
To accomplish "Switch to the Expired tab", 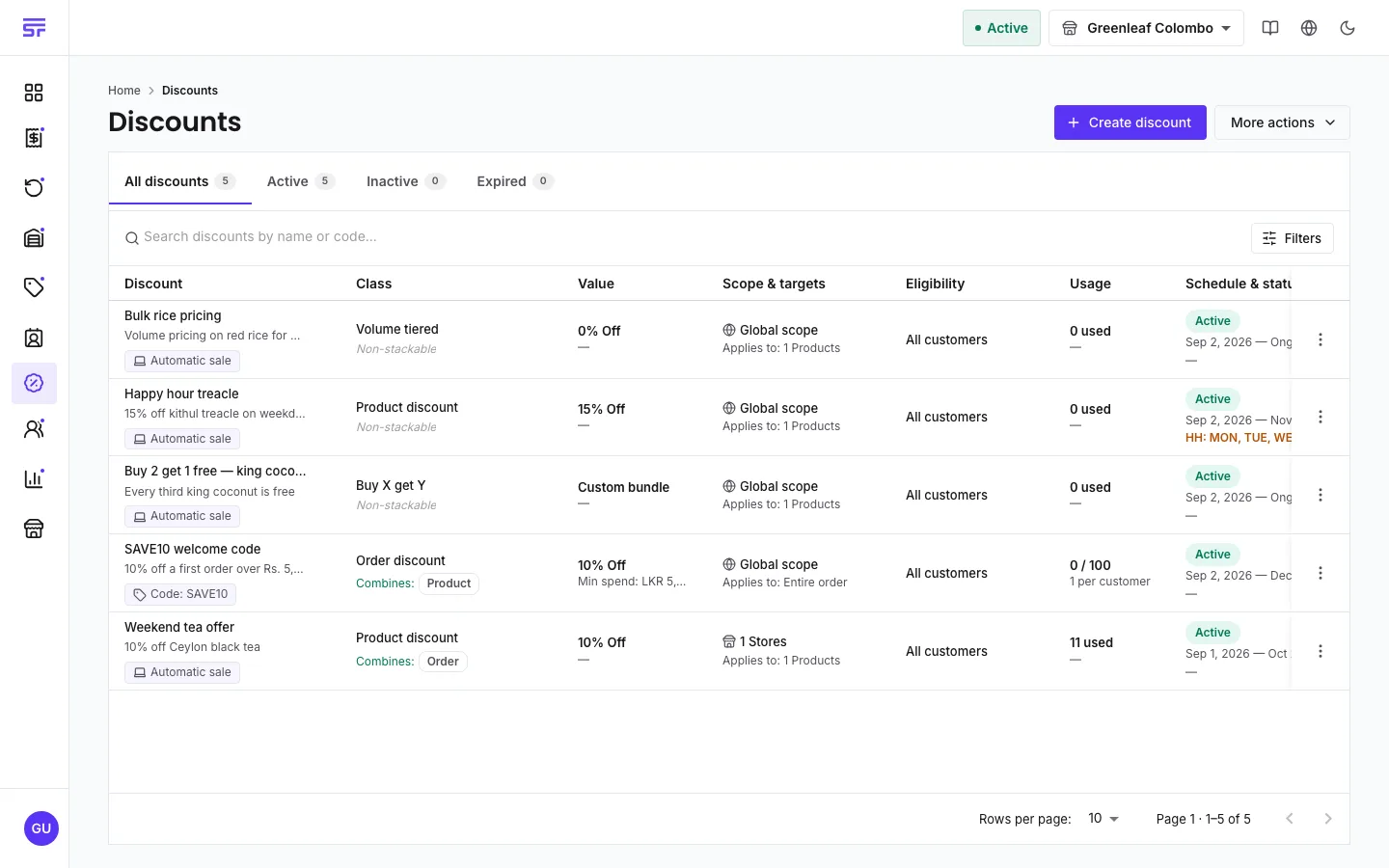I will [514, 181].
